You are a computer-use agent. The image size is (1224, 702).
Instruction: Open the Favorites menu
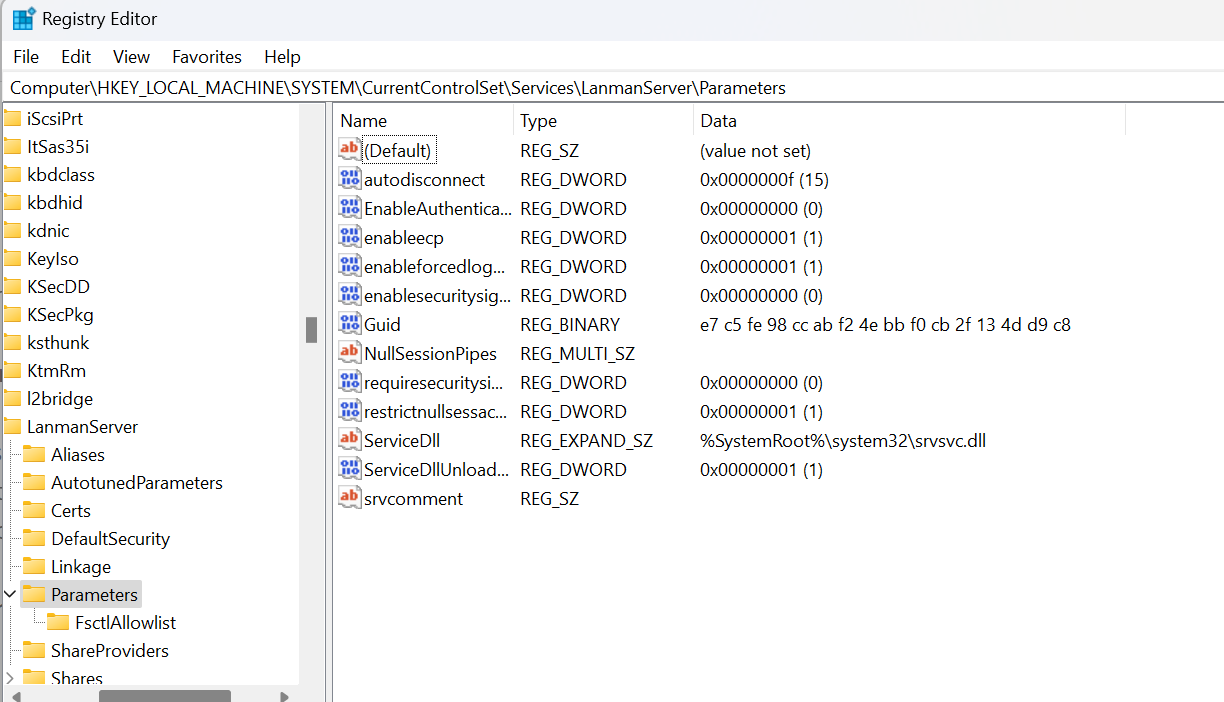coord(207,57)
